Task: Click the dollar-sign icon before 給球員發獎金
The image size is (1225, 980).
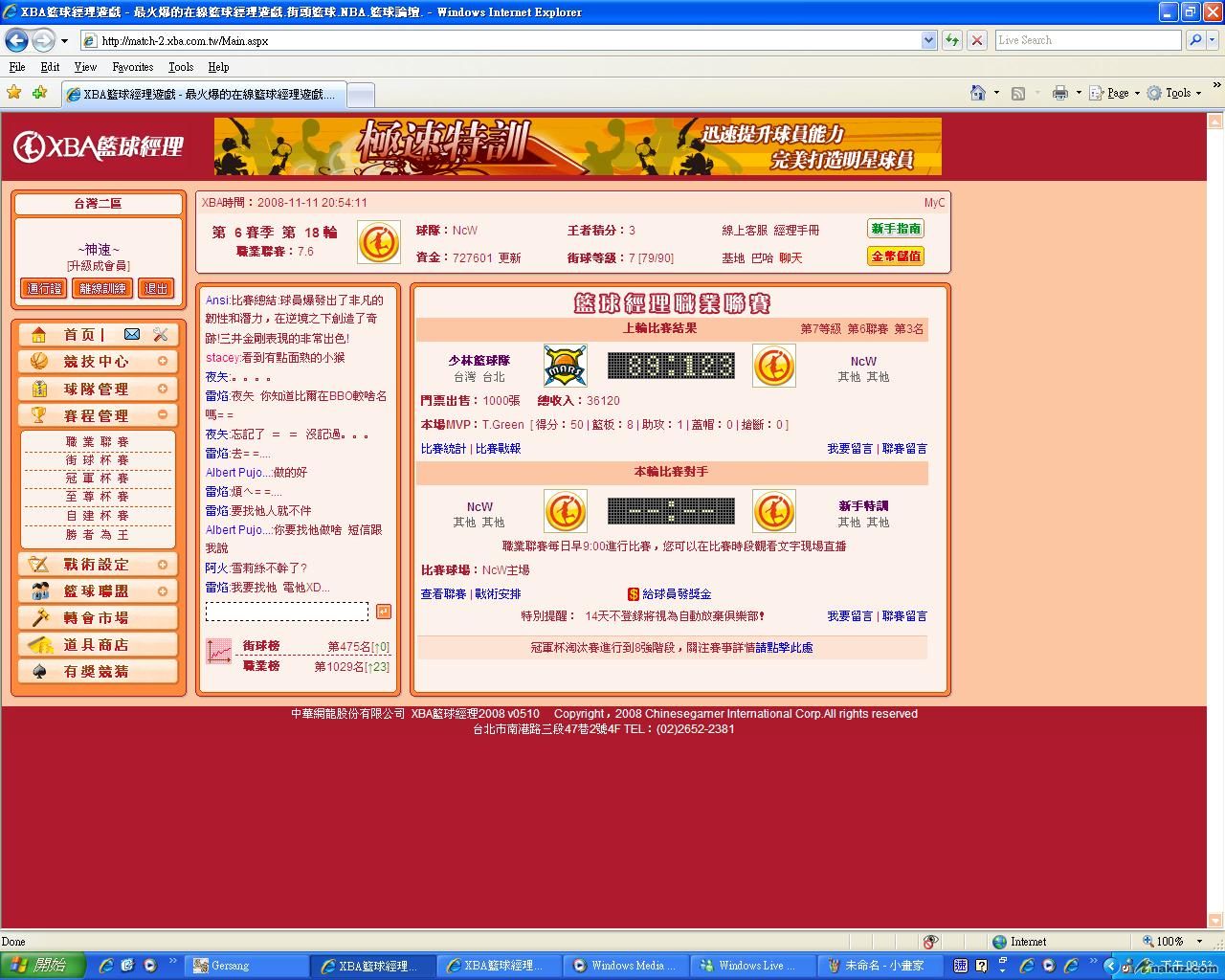Action: [x=634, y=594]
